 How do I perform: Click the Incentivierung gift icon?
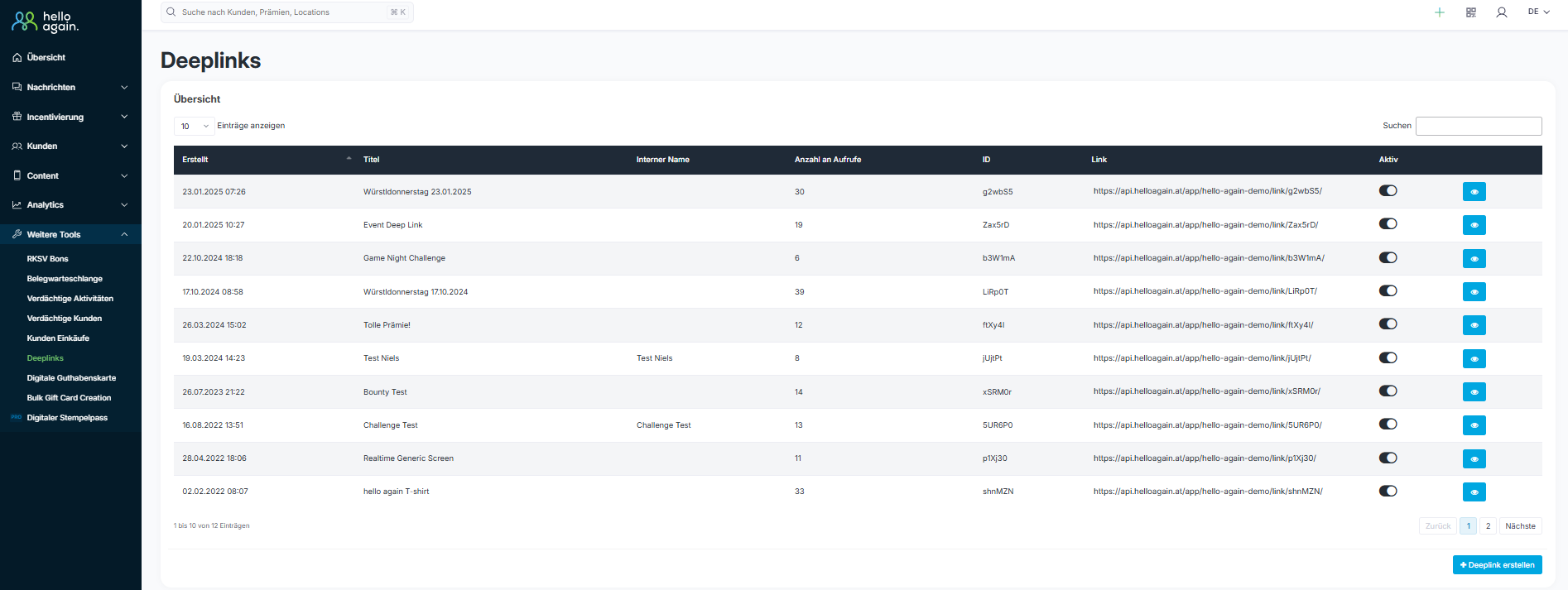click(17, 117)
